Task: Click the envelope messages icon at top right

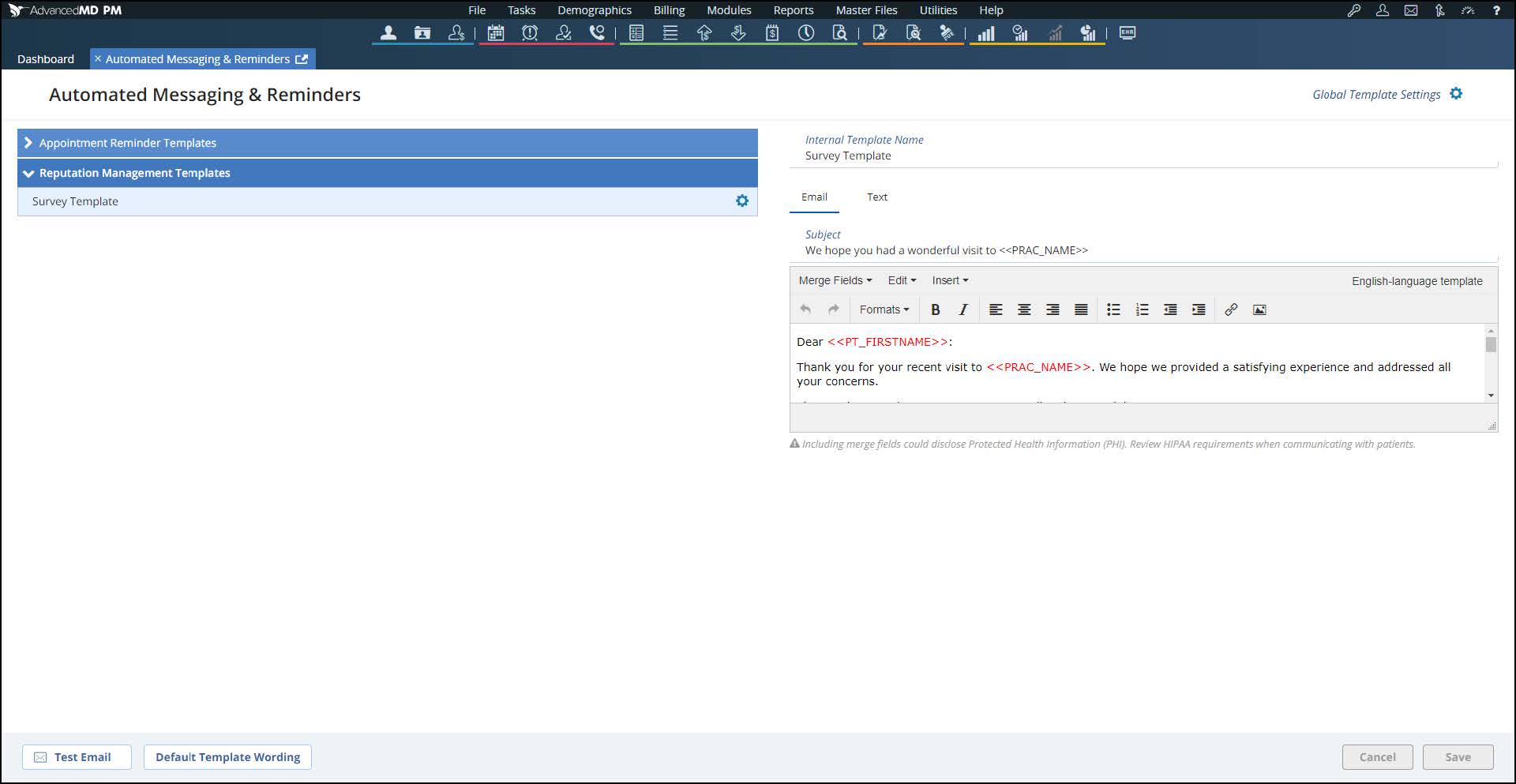Action: pyautogui.click(x=1411, y=10)
